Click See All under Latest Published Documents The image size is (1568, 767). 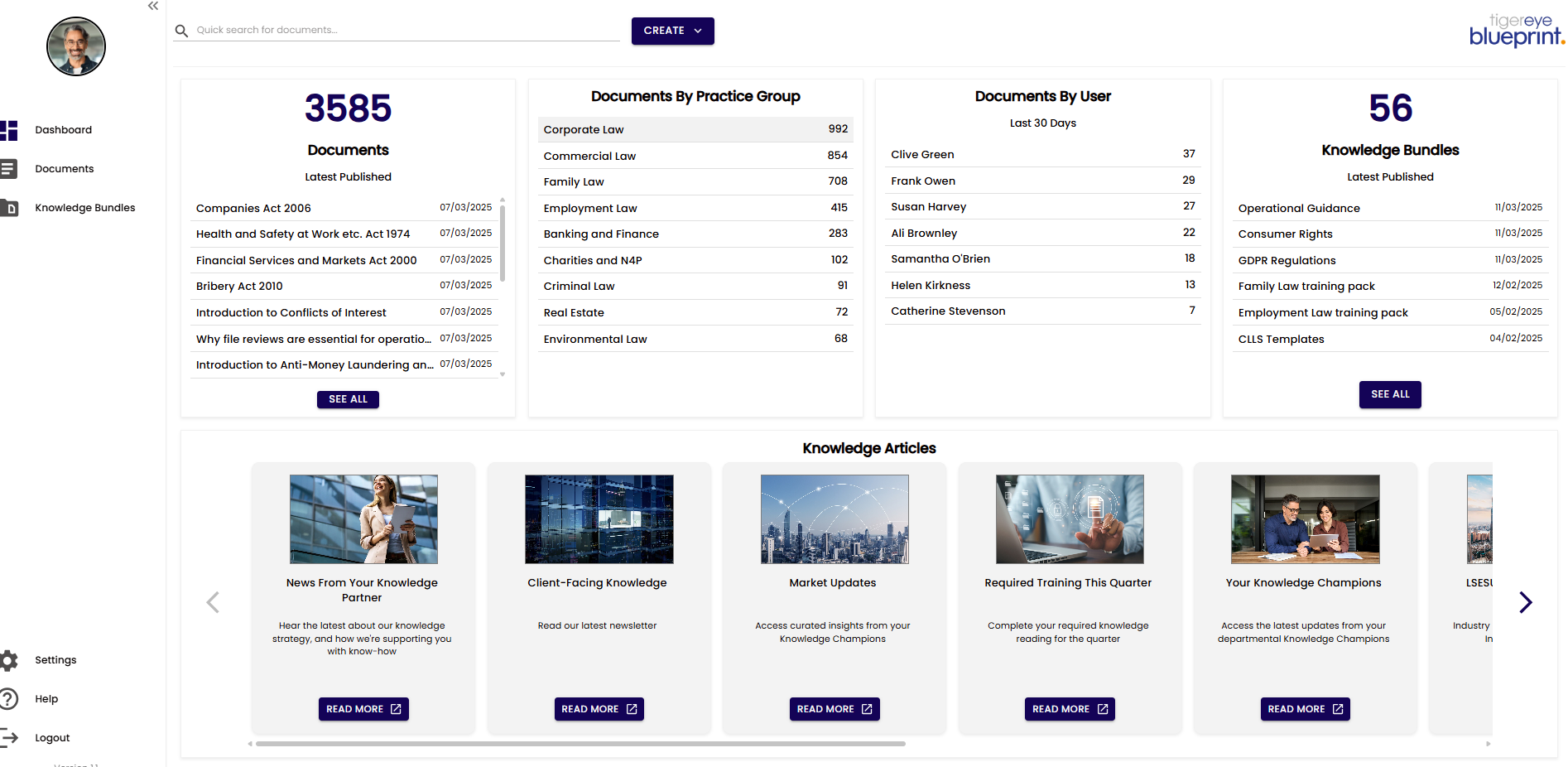348,399
